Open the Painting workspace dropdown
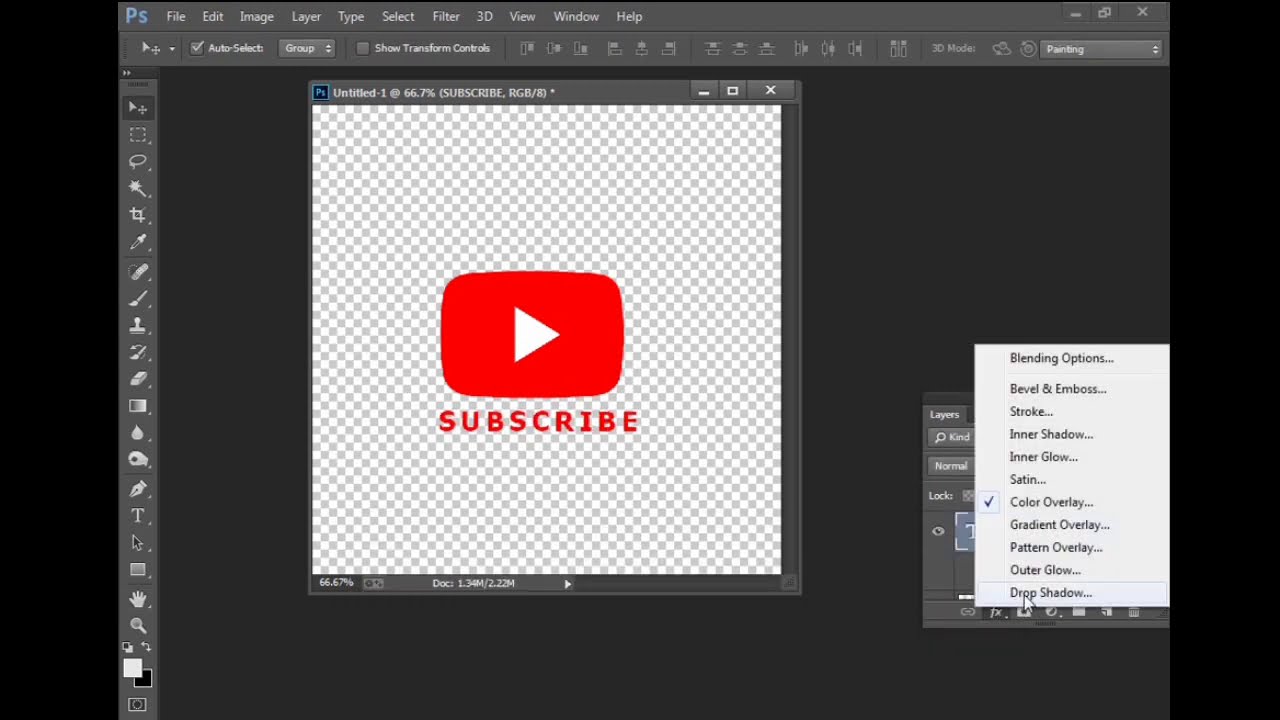The image size is (1280, 720). coord(1101,49)
